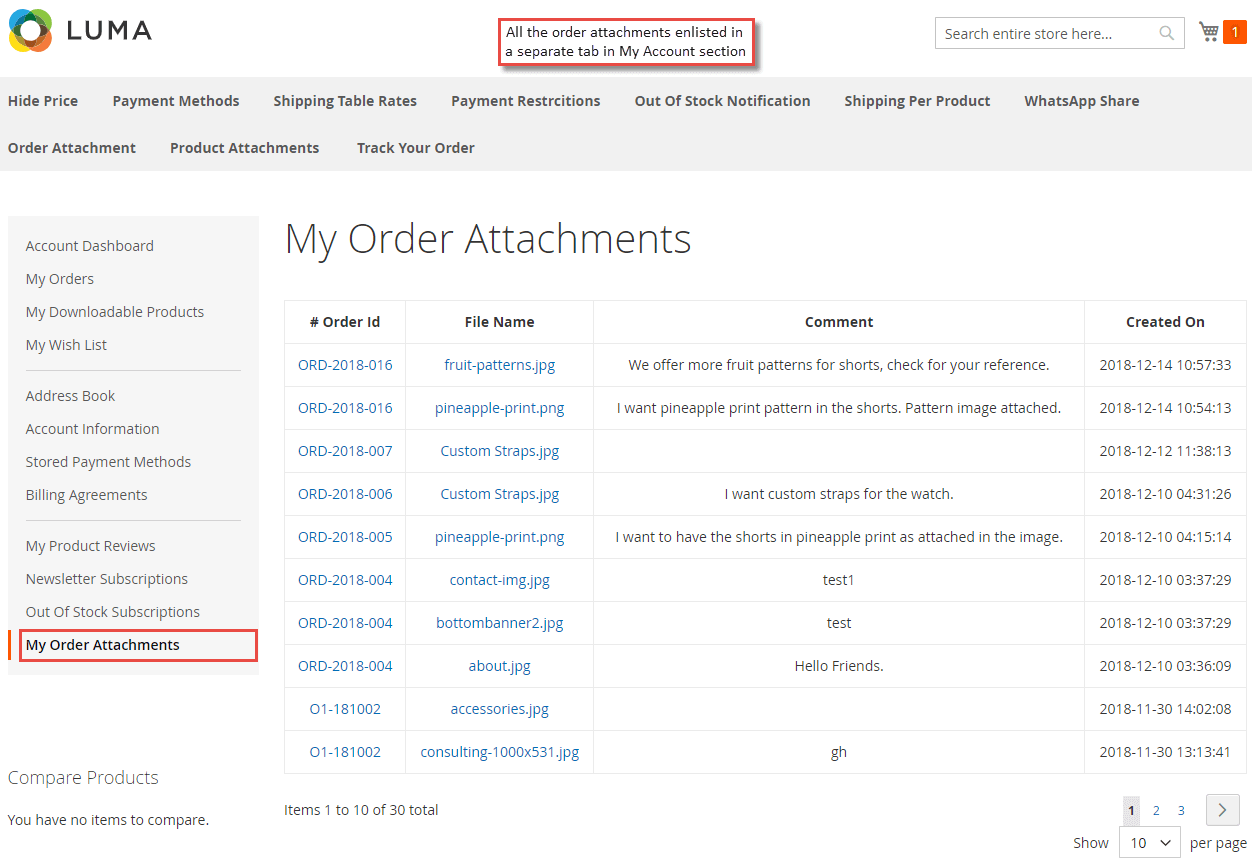Viewport: 1252px width, 863px height.
Task: Open Payment Methods menu item
Action: pyautogui.click(x=176, y=101)
